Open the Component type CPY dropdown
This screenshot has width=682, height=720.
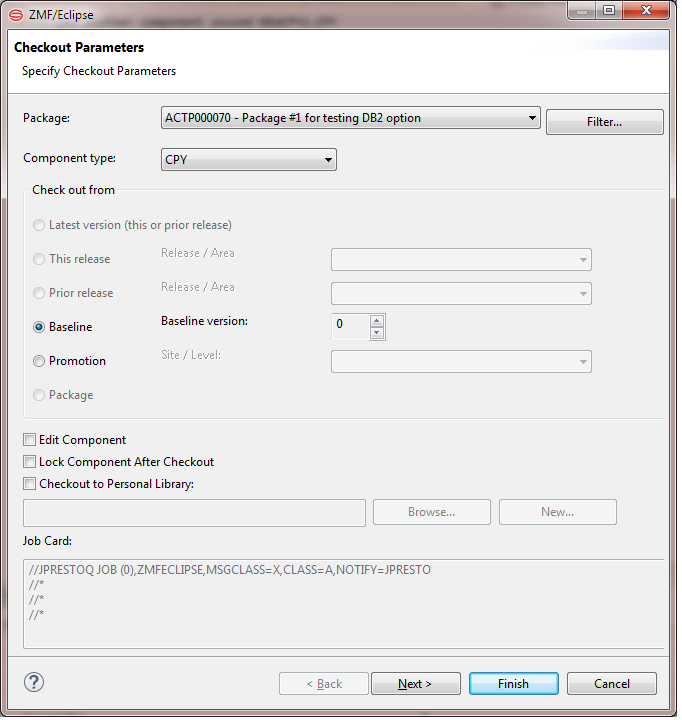click(x=248, y=159)
